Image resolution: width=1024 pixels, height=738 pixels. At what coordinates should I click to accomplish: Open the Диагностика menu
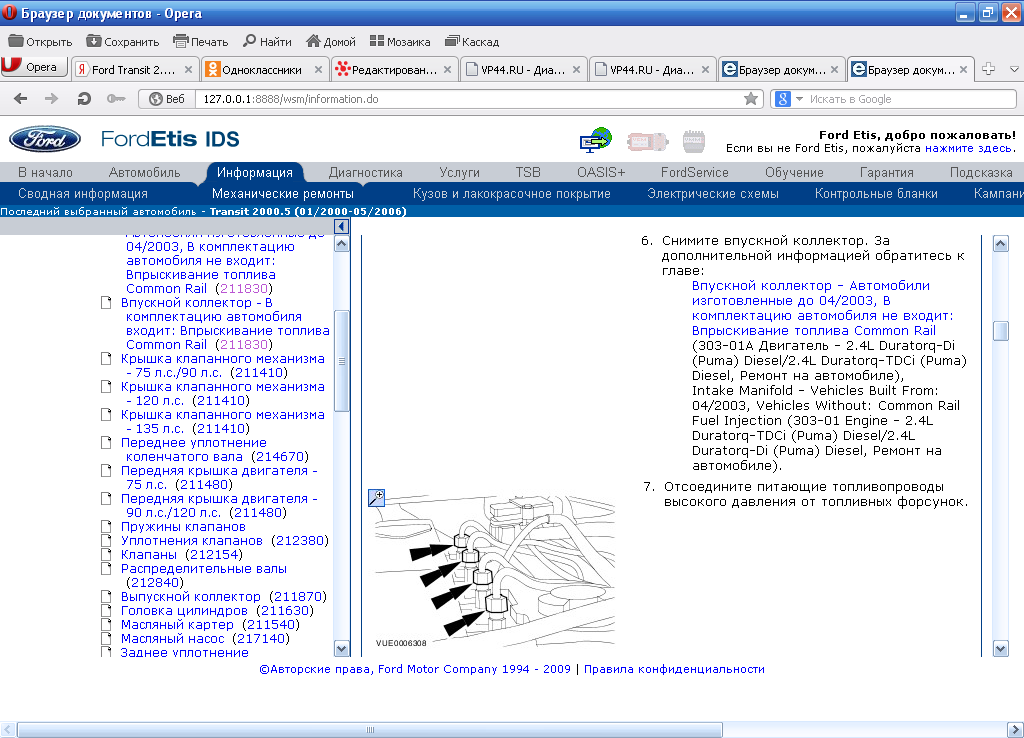365,172
